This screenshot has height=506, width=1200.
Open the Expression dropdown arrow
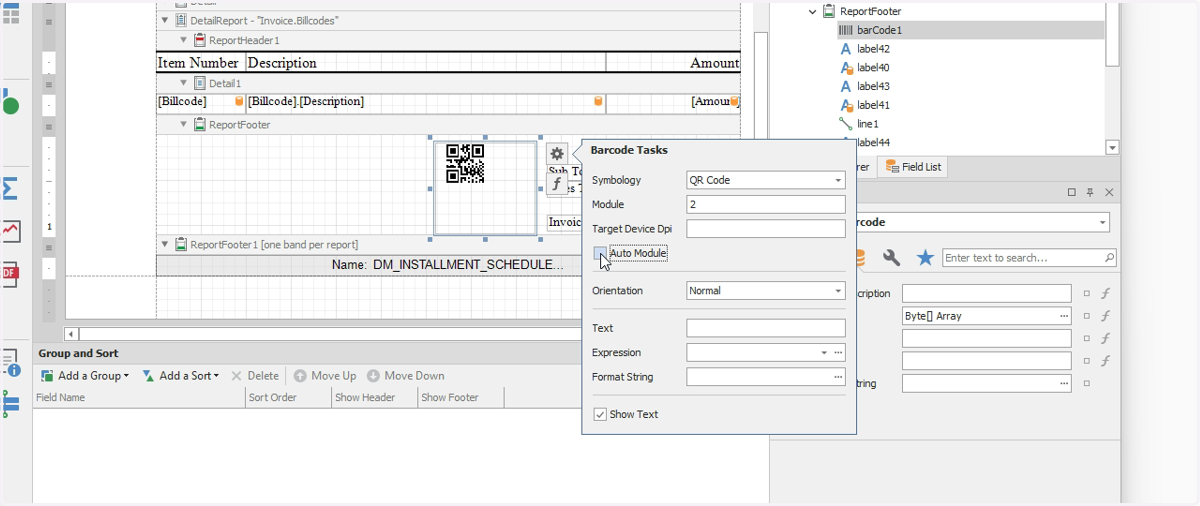(824, 353)
